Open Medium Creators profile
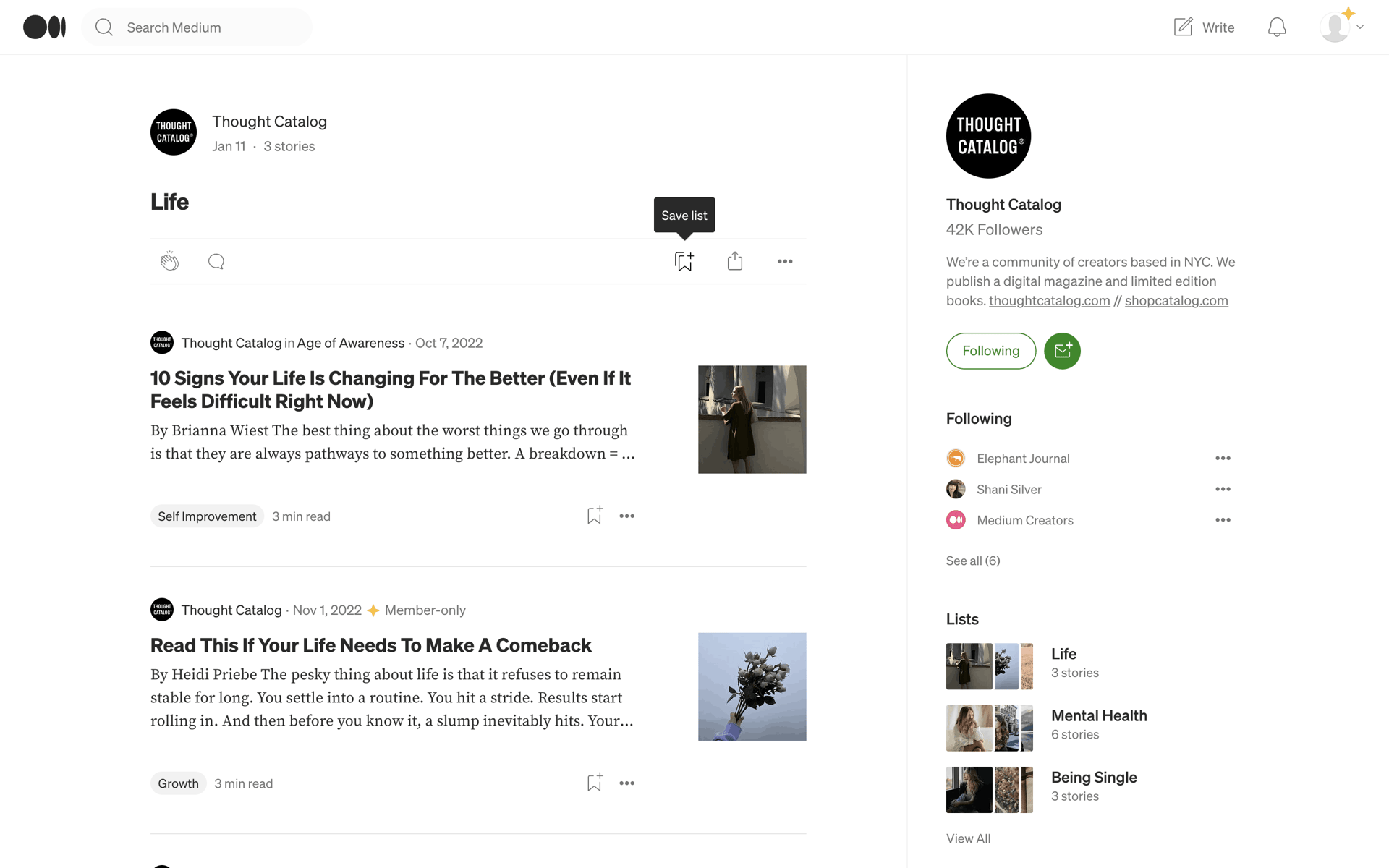Viewport: 1389px width, 868px height. [1025, 520]
